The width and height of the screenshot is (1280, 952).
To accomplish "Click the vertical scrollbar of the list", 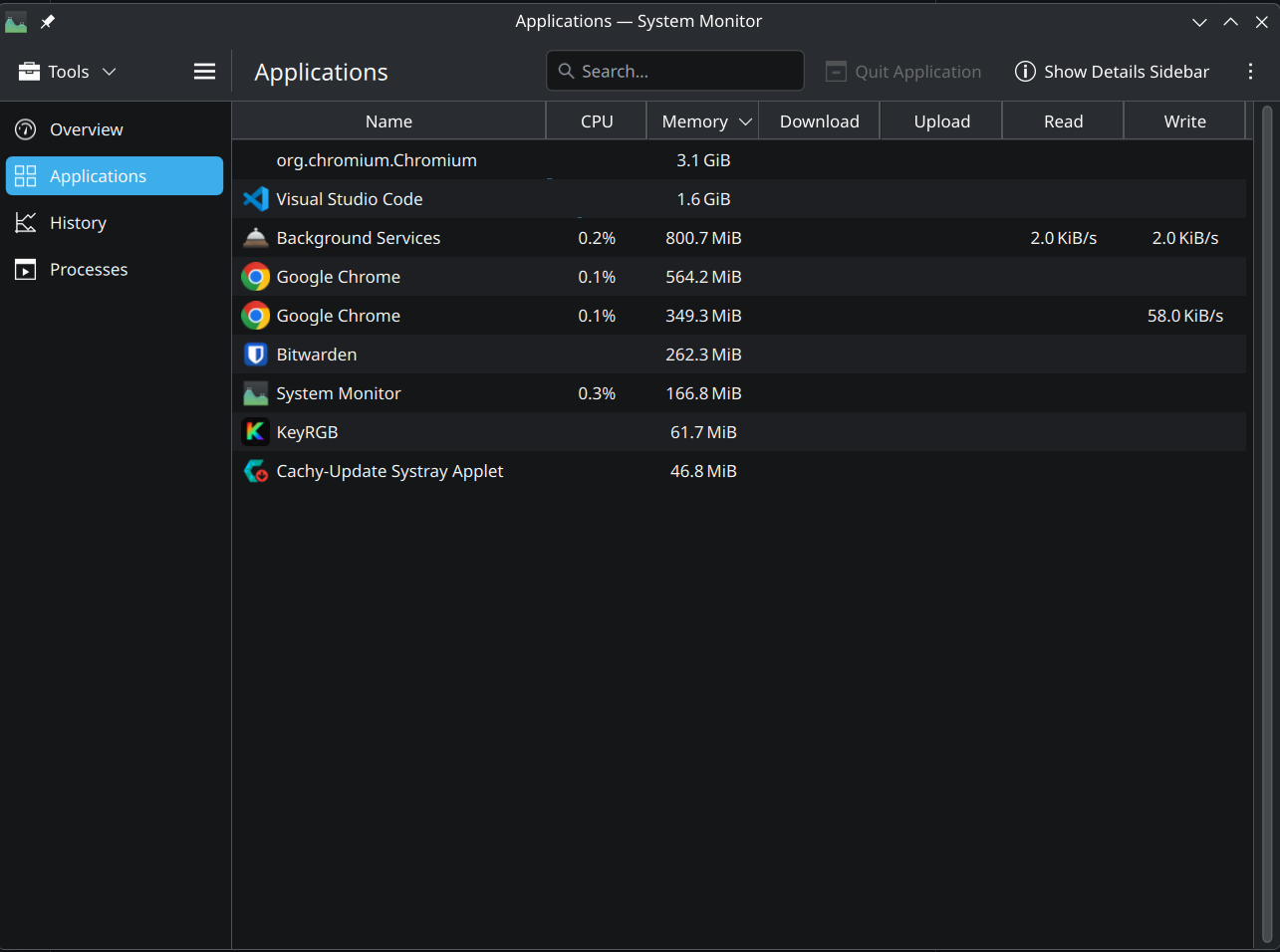I will coord(1267,523).
